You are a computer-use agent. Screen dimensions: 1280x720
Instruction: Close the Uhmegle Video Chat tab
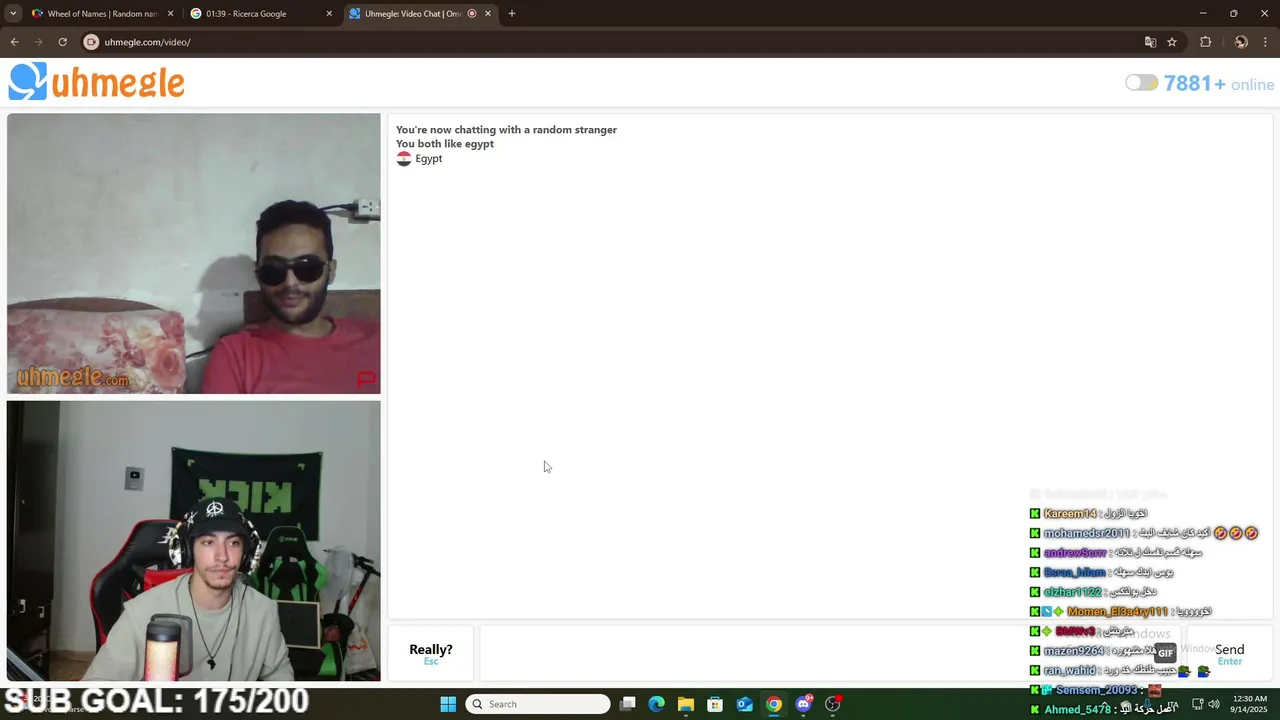point(488,14)
